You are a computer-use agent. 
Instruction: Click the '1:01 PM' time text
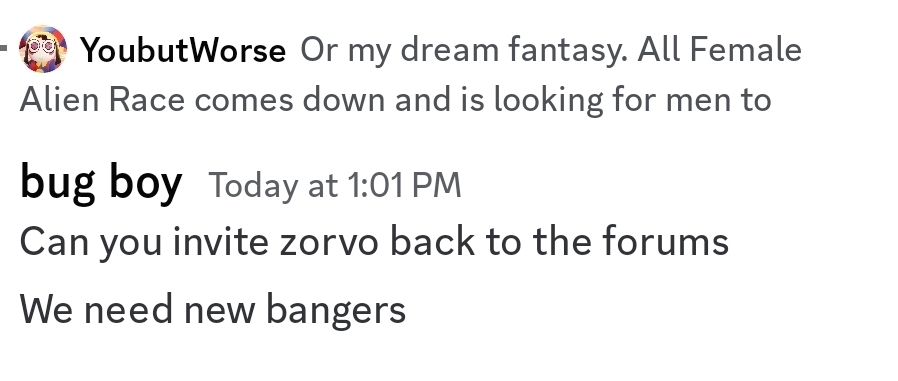coord(404,185)
